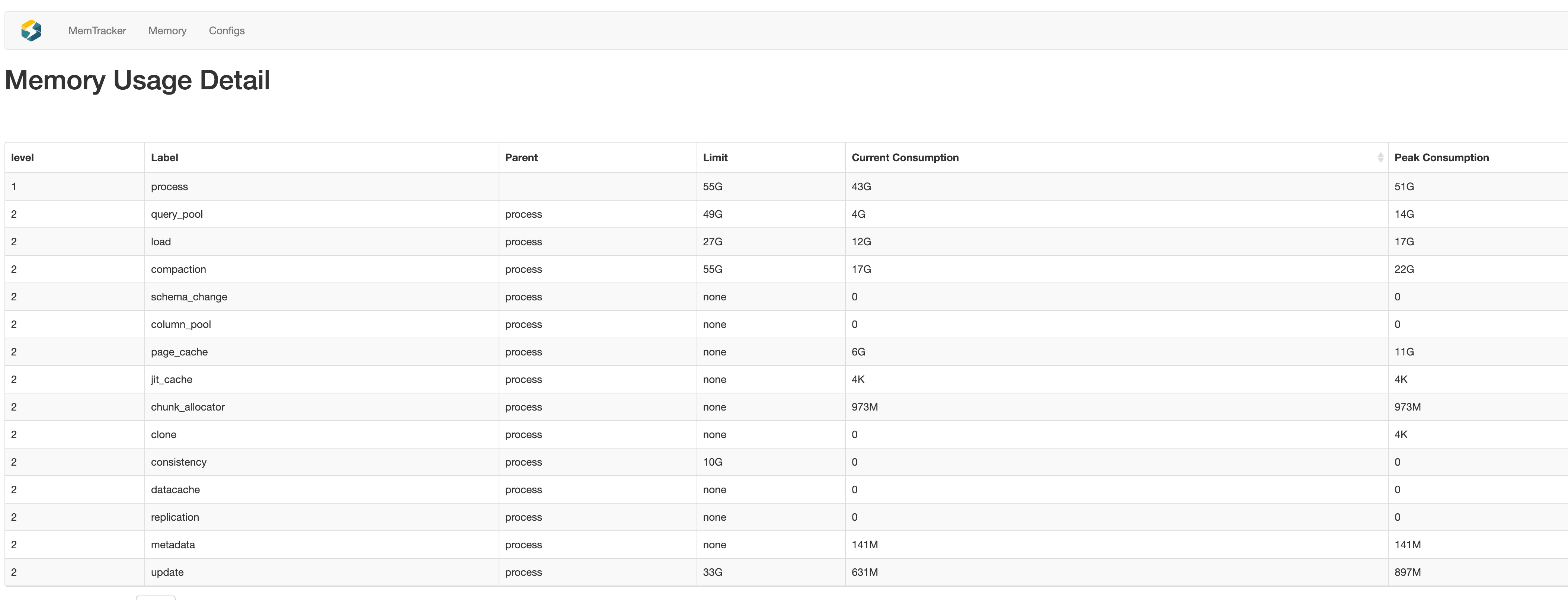Select the 'query_pool' label cell
This screenshot has height=600, width=1568.
[x=321, y=214]
